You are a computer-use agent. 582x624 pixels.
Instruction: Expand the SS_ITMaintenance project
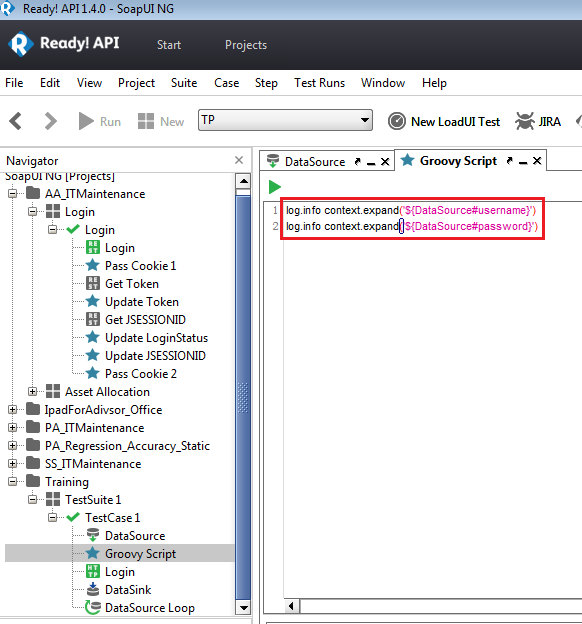point(12,464)
